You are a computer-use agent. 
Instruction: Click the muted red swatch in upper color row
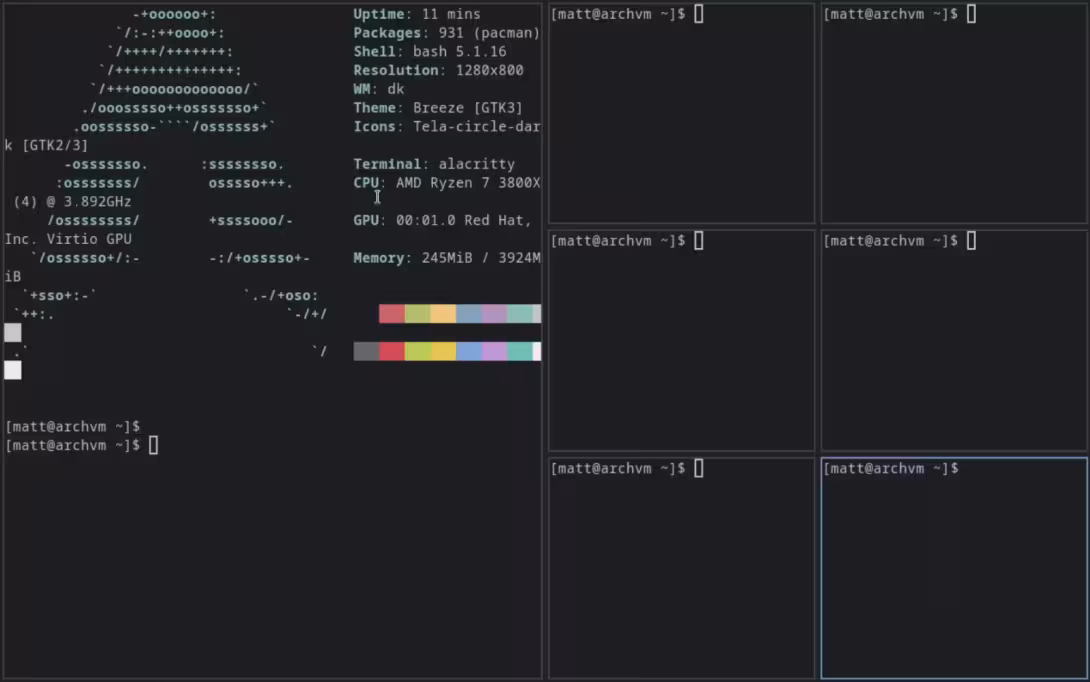click(x=391, y=314)
